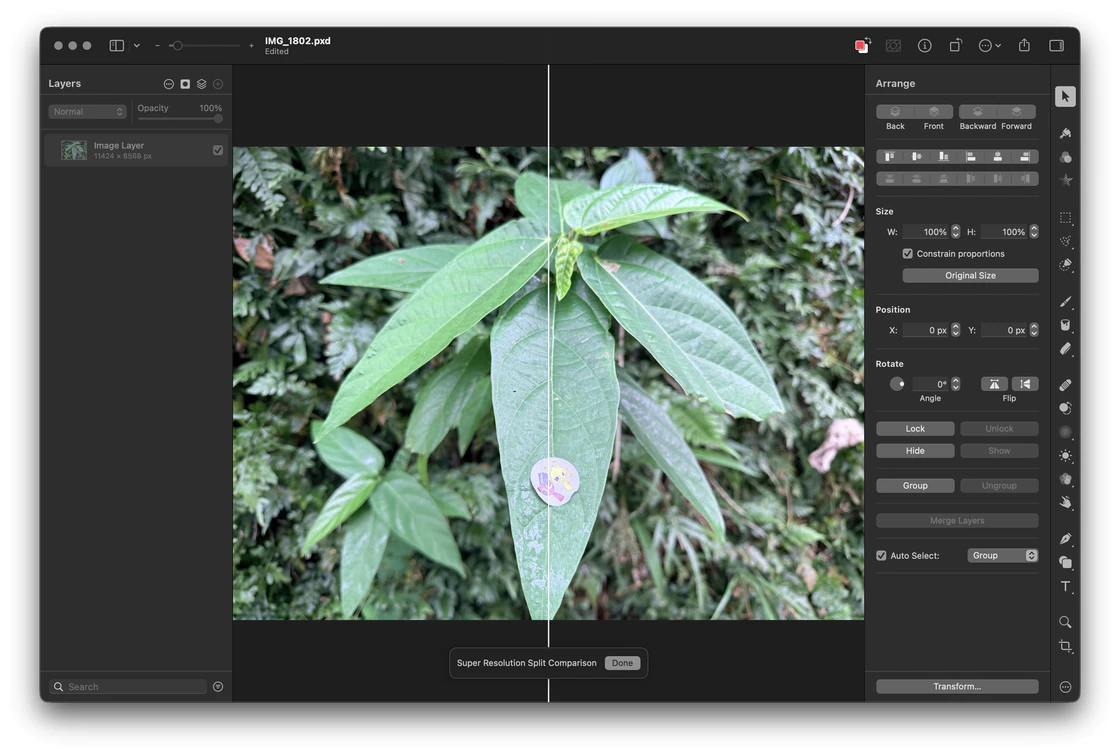Disable the Auto Select checkbox

pyautogui.click(x=881, y=556)
